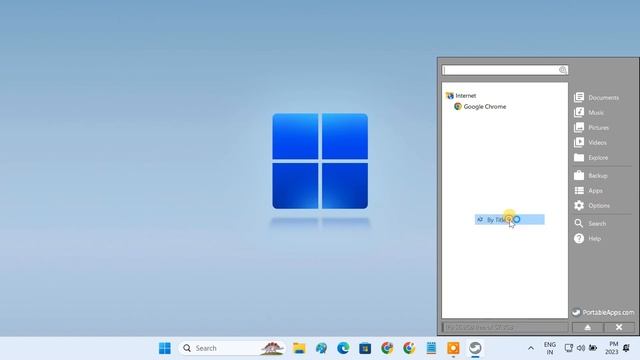Open the Windows Start menu
Screen dimensions: 640x360
click(165, 348)
